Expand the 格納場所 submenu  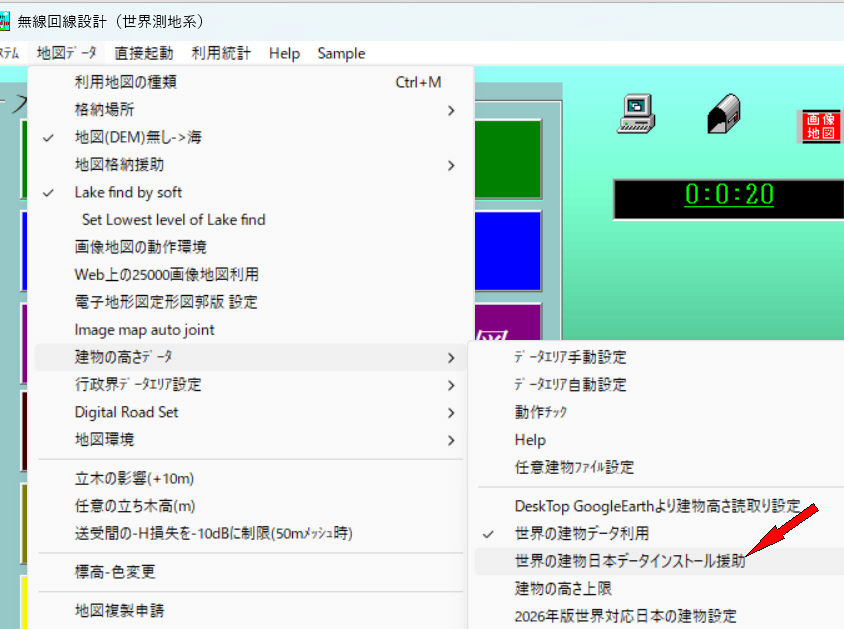point(104,110)
